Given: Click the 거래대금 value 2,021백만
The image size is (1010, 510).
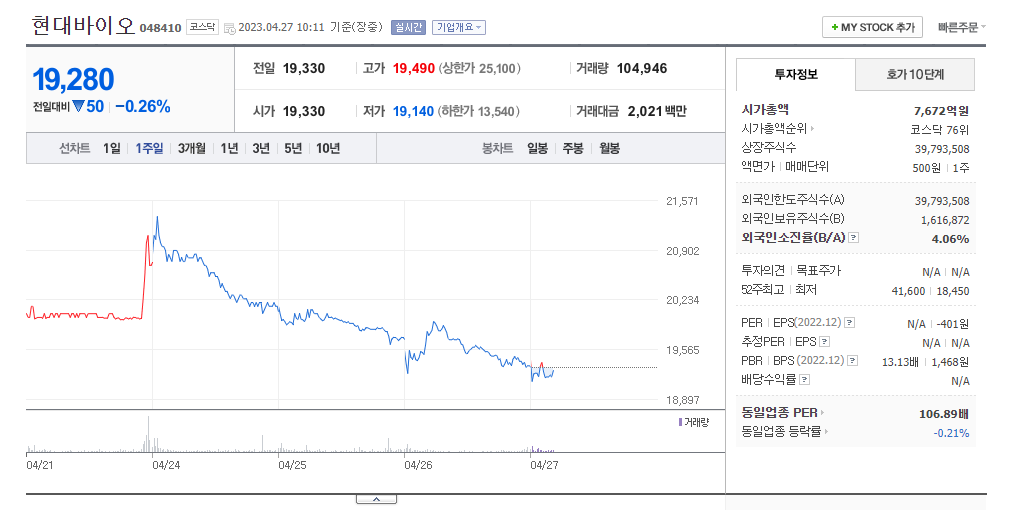Looking at the screenshot, I should pos(657,111).
